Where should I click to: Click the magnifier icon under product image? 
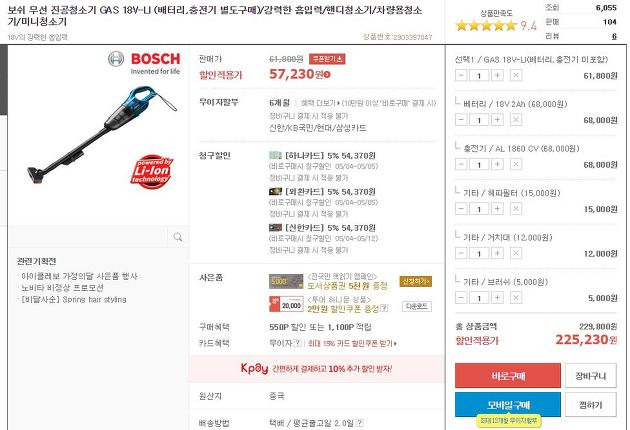[x=178, y=237]
